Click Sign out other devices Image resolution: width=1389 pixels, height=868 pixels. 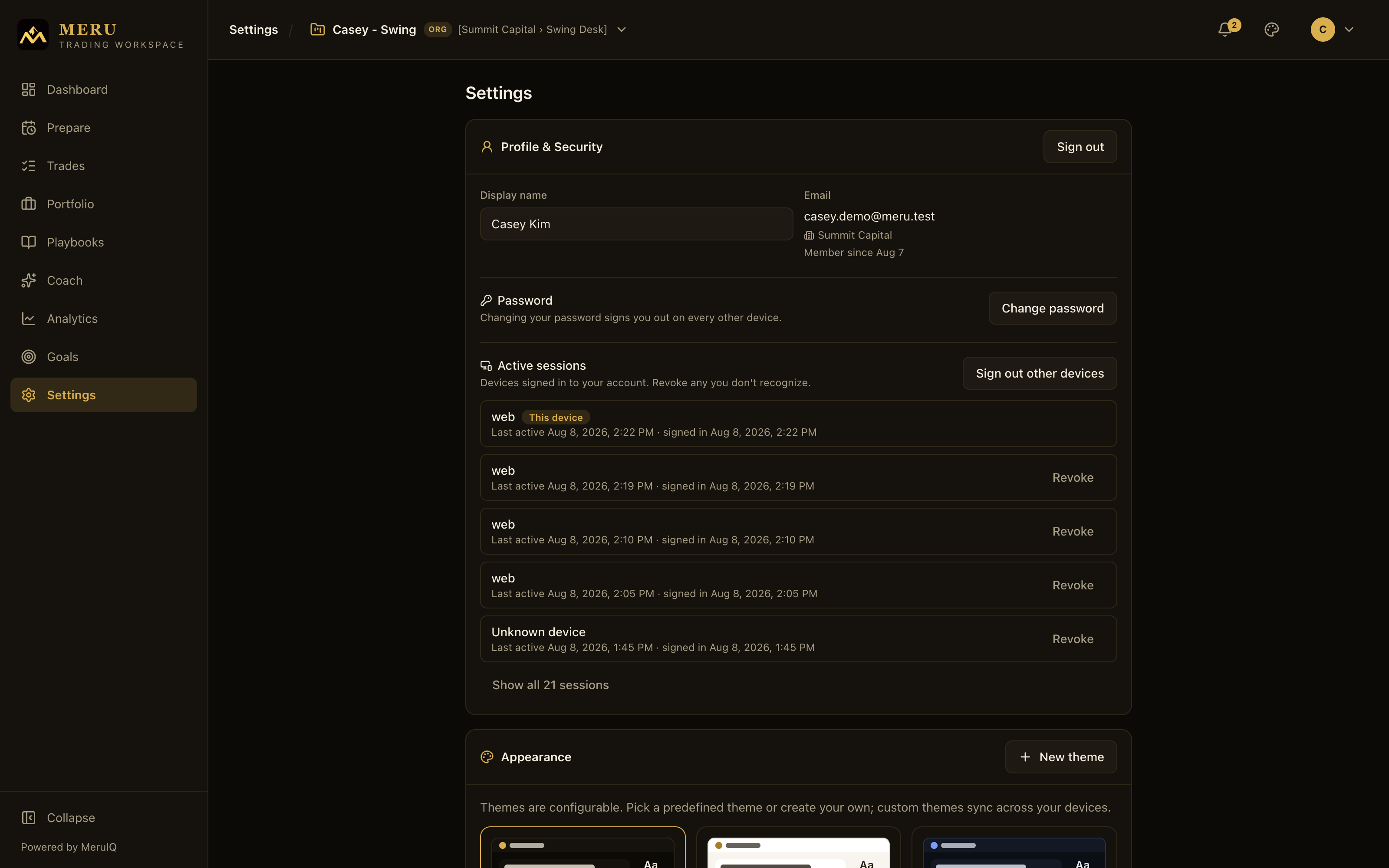(x=1040, y=373)
